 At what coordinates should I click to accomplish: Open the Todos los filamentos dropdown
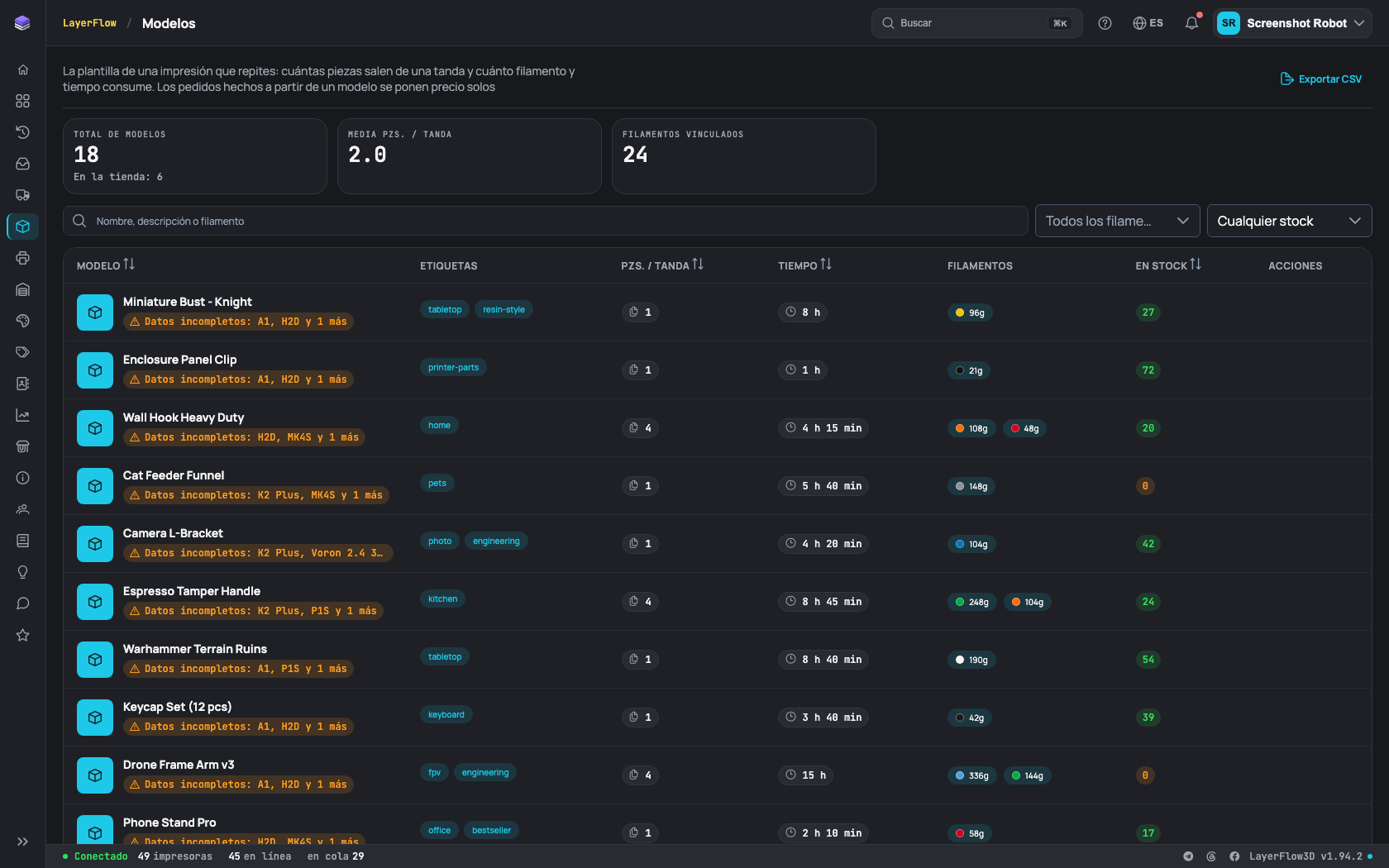[1117, 221]
